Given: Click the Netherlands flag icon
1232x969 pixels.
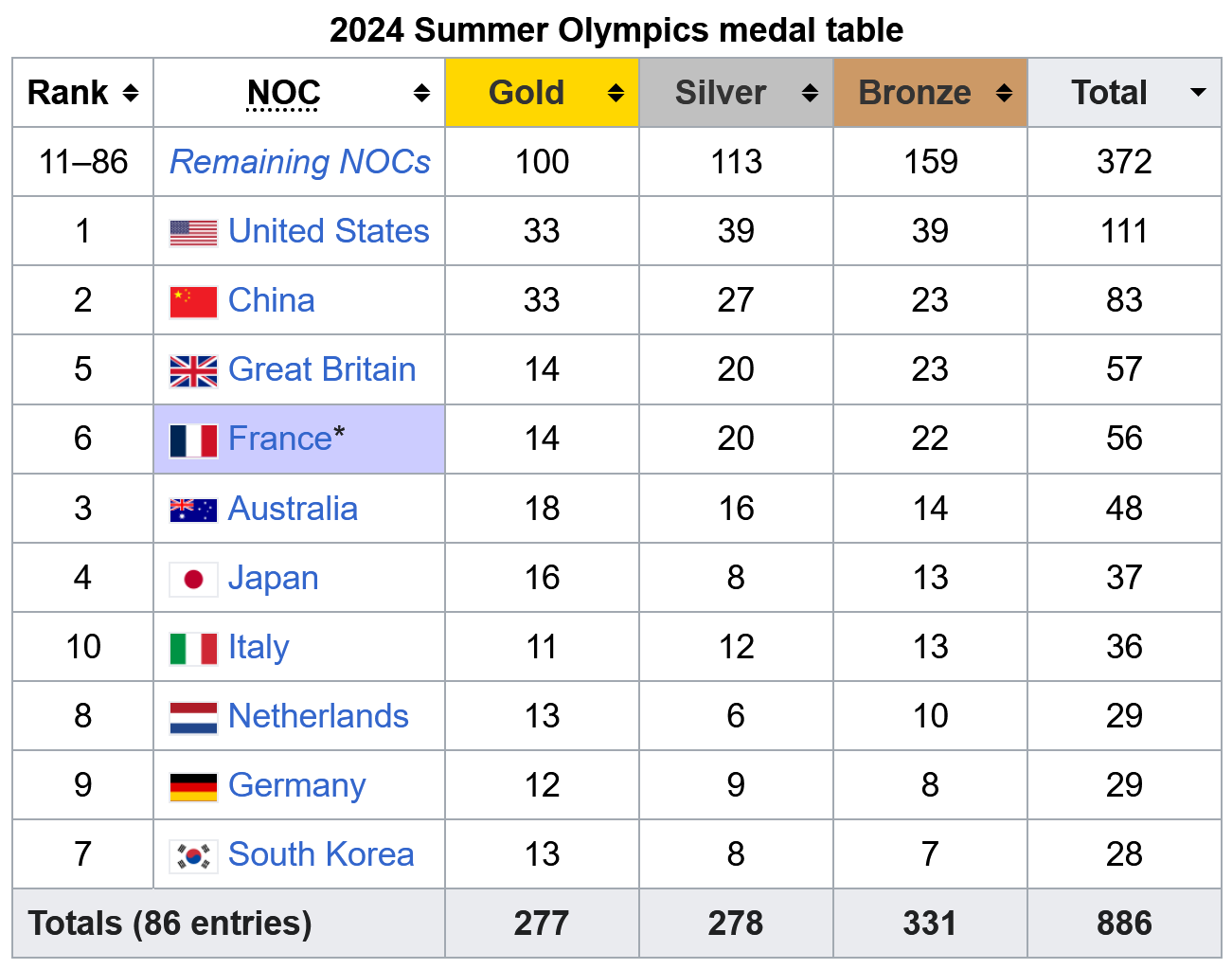Looking at the screenshot, I should 193,717.
